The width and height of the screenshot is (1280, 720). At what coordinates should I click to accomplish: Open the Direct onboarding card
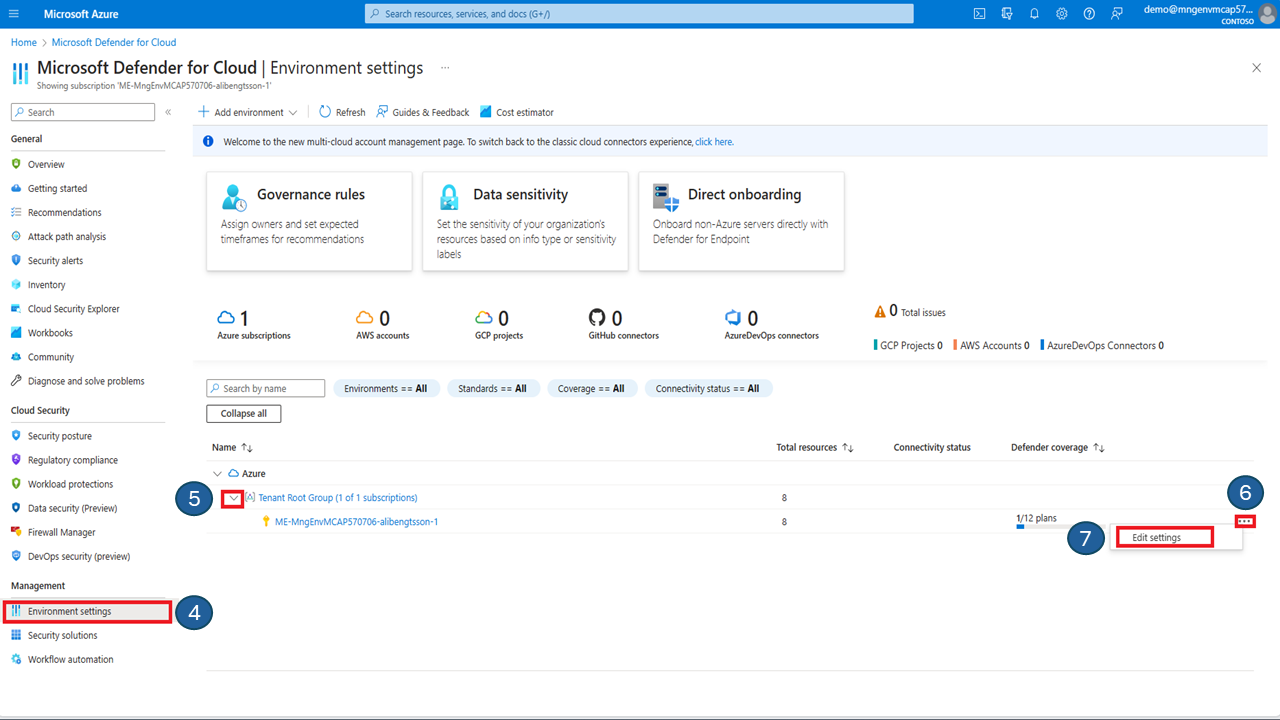pos(741,221)
